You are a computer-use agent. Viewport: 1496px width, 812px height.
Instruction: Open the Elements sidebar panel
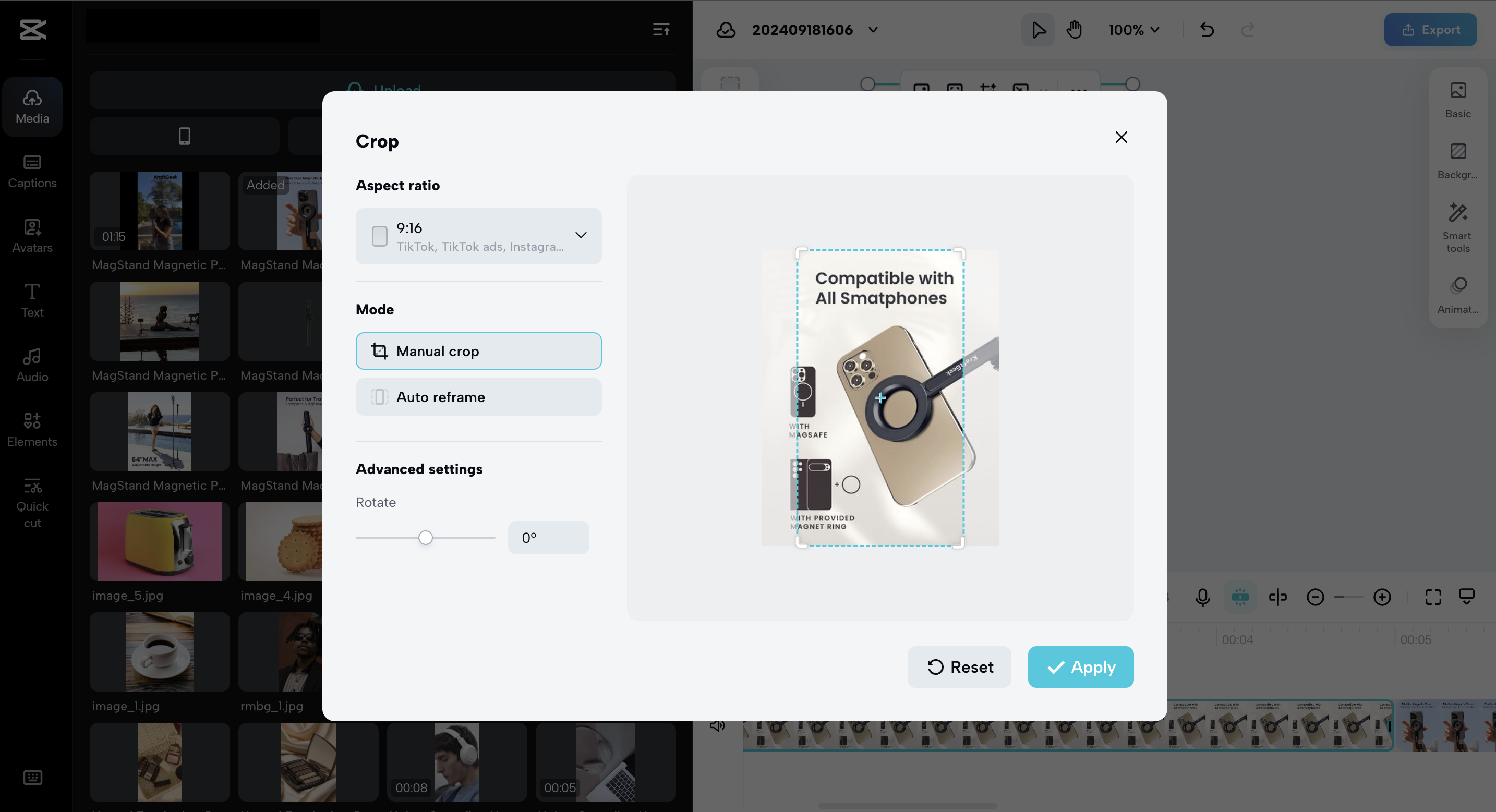[x=32, y=430]
